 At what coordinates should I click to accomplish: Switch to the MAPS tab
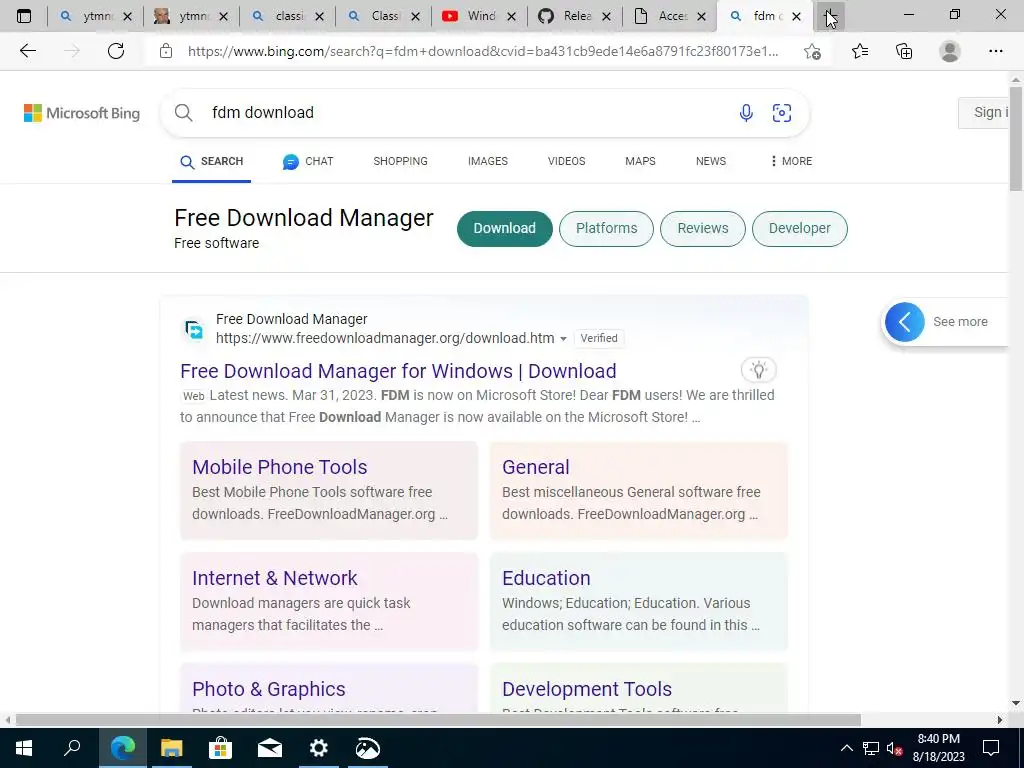[640, 161]
